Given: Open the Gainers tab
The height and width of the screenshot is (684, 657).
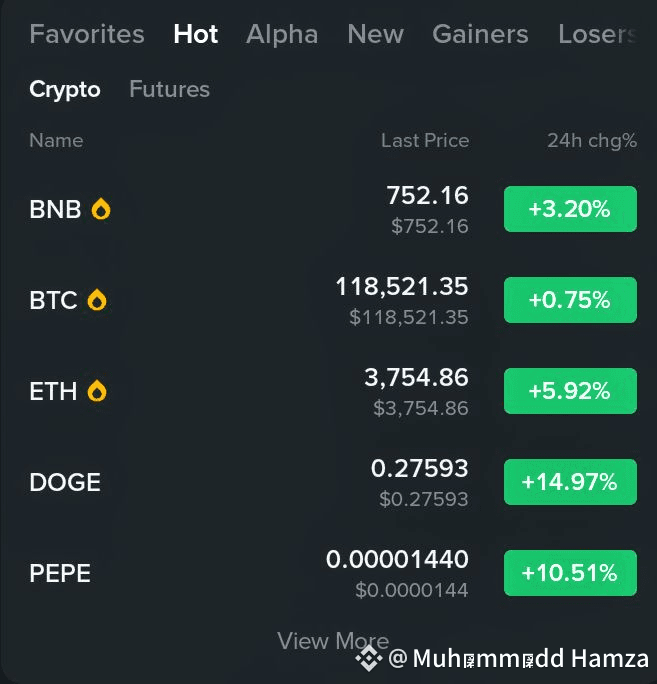Looking at the screenshot, I should [x=480, y=34].
